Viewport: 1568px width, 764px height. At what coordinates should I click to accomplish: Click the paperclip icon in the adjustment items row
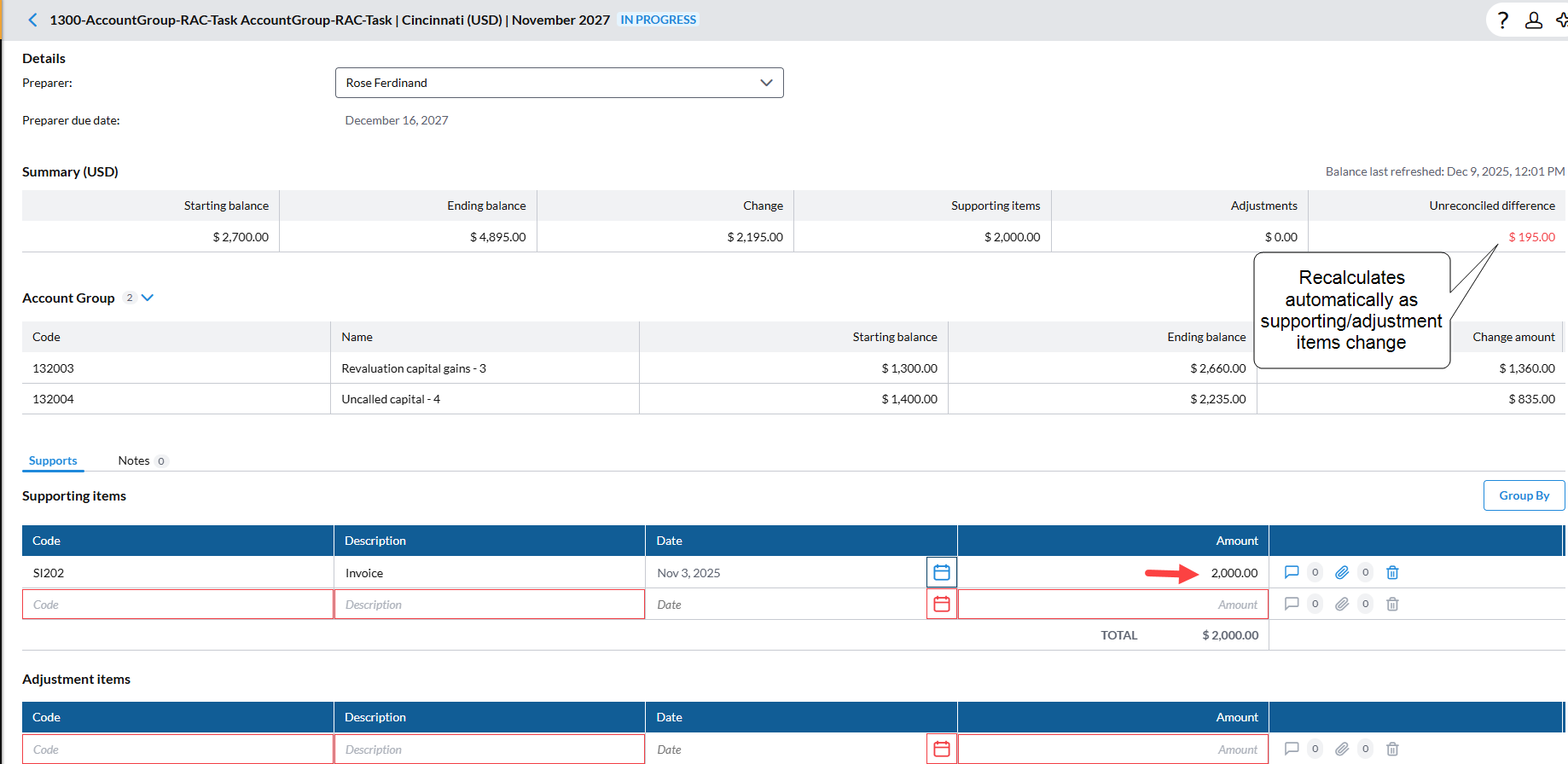[x=1342, y=749]
